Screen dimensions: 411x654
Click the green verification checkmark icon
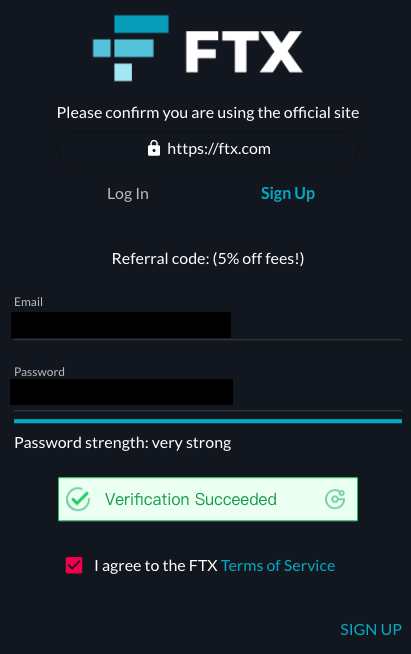click(x=78, y=499)
